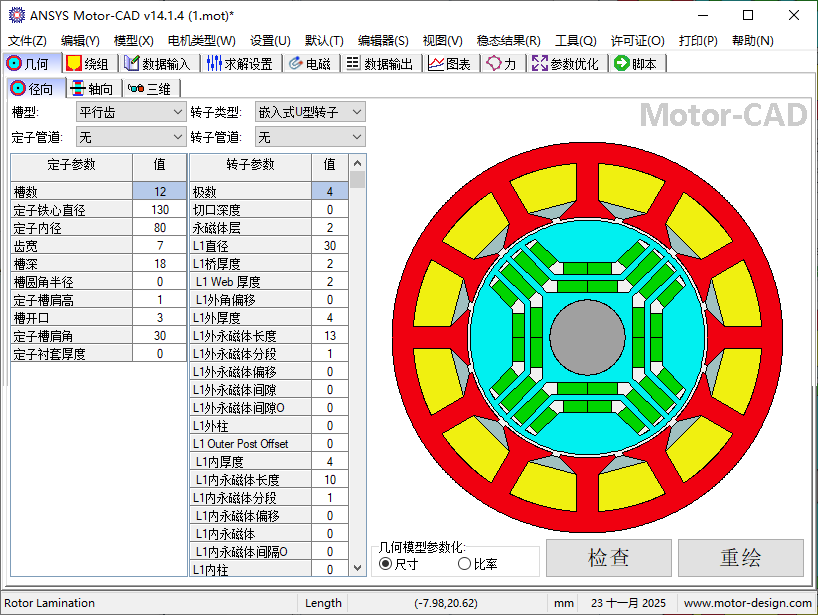Select the L1 Outer Post Offset row
This screenshot has height=615, width=818.
pyautogui.click(x=269, y=443)
